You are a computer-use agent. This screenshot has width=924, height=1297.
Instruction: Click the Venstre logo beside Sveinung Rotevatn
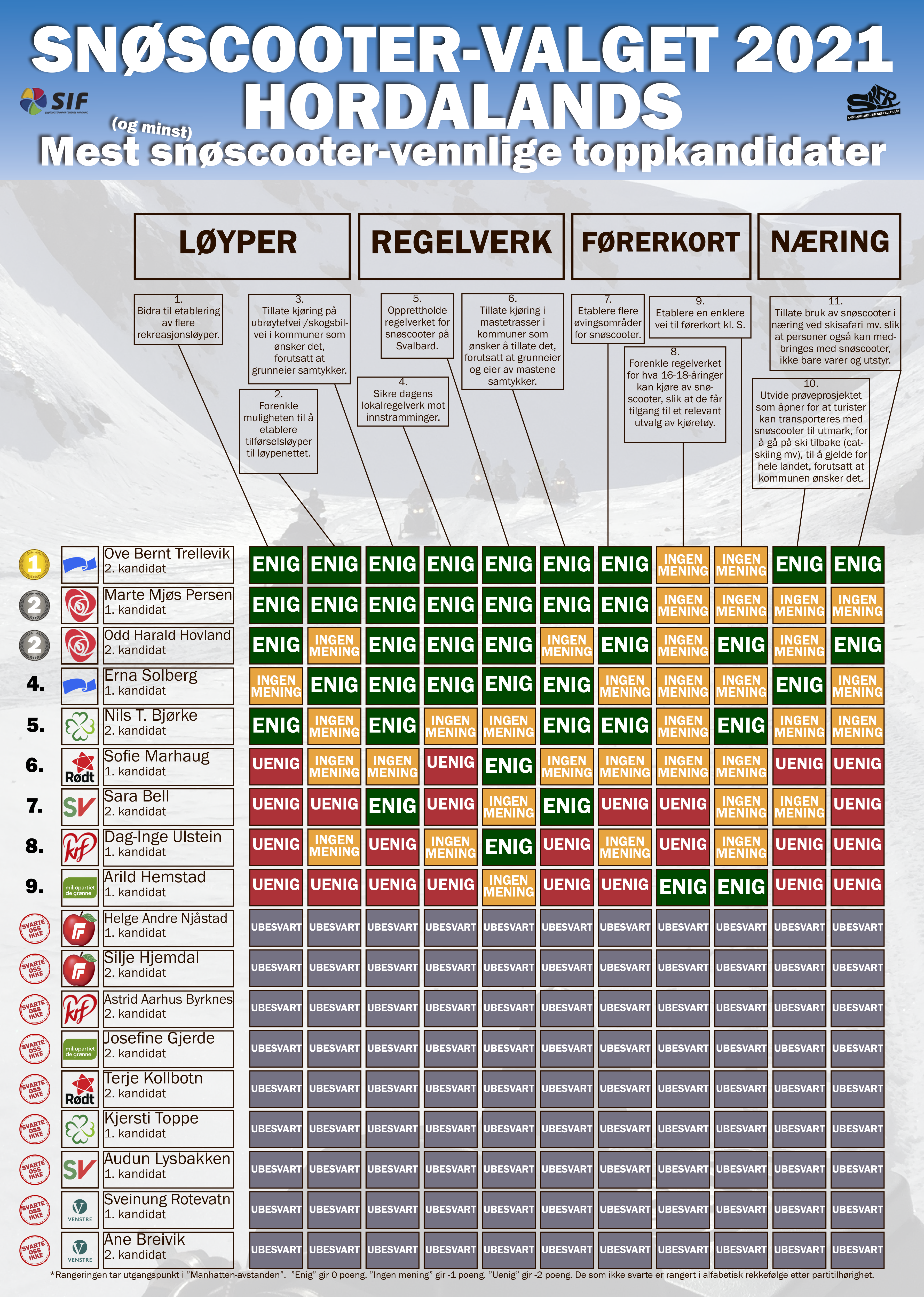point(80,1210)
